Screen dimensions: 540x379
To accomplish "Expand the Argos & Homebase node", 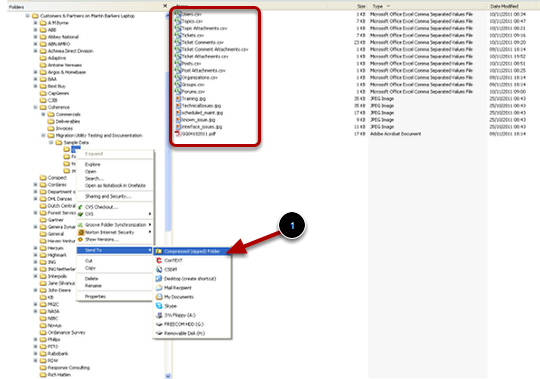I will [35, 72].
